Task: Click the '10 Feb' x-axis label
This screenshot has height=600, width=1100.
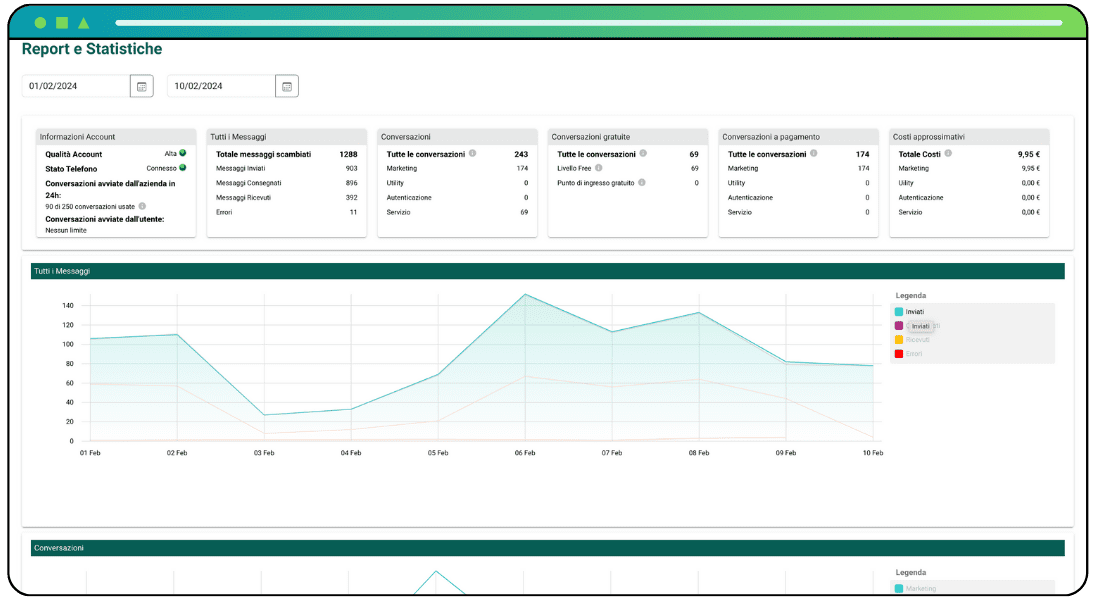Action: tap(873, 453)
